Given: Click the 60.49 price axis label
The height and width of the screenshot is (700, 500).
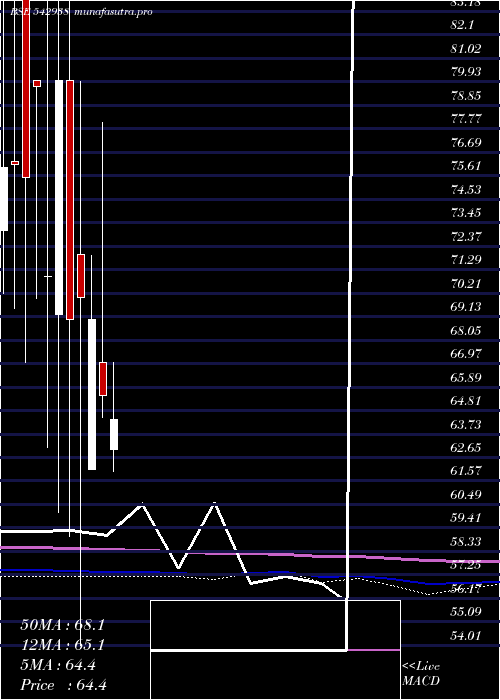Looking at the screenshot, I should click(x=466, y=495).
